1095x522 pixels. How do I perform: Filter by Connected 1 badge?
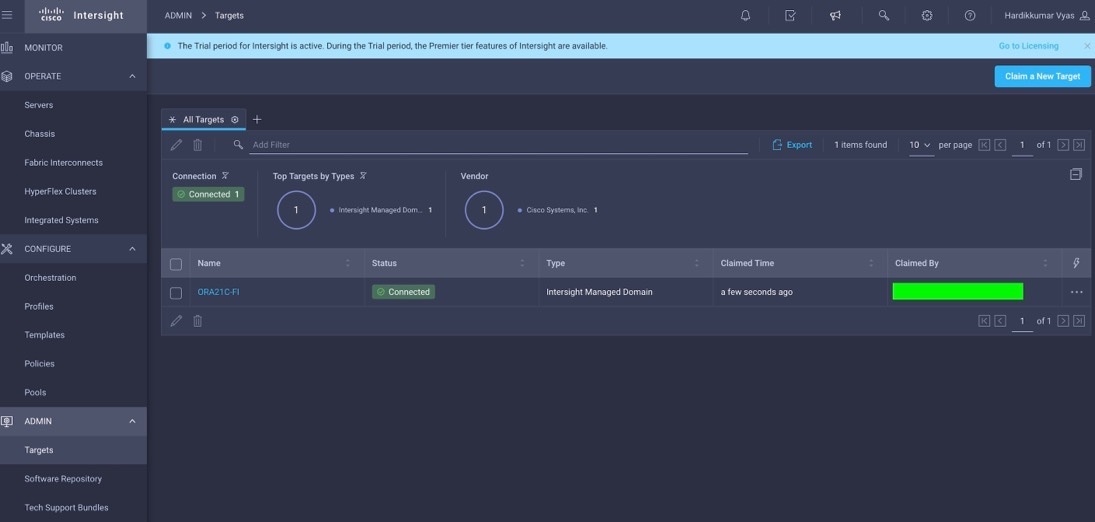(x=208, y=194)
